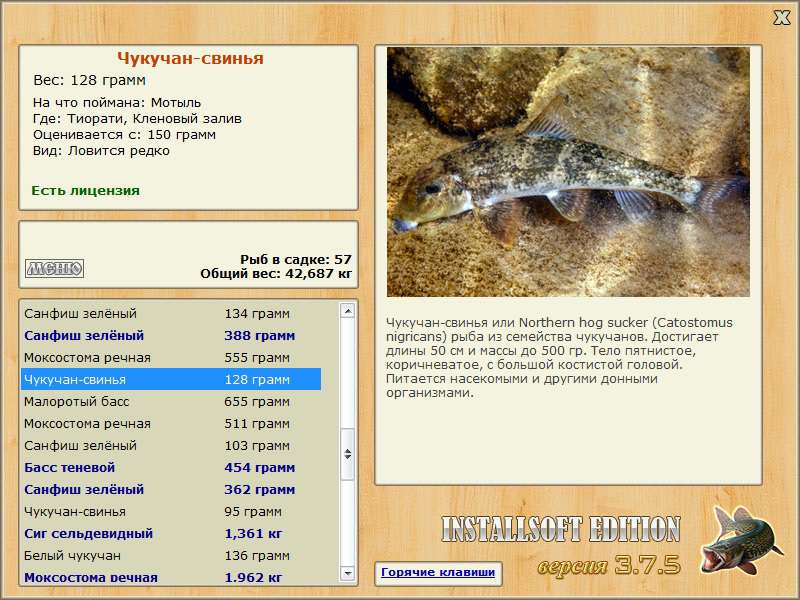Select Санфиш зелёный 134 грамм row

point(171,313)
